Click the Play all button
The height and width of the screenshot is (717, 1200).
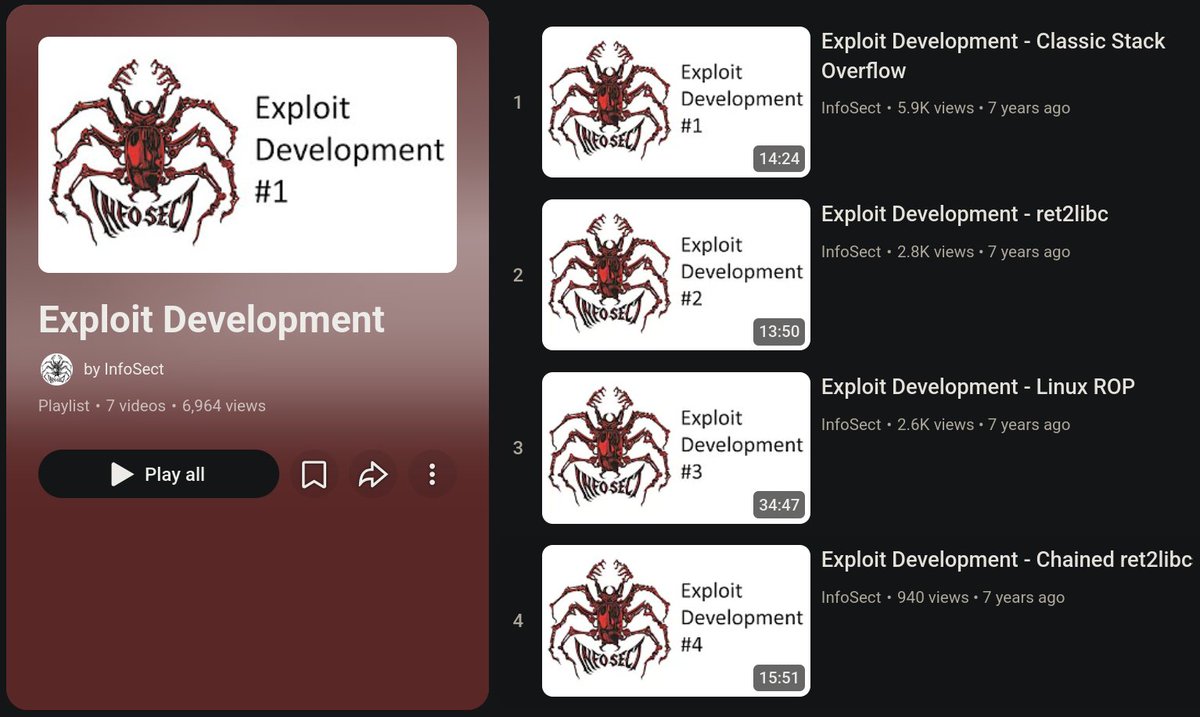coord(158,474)
